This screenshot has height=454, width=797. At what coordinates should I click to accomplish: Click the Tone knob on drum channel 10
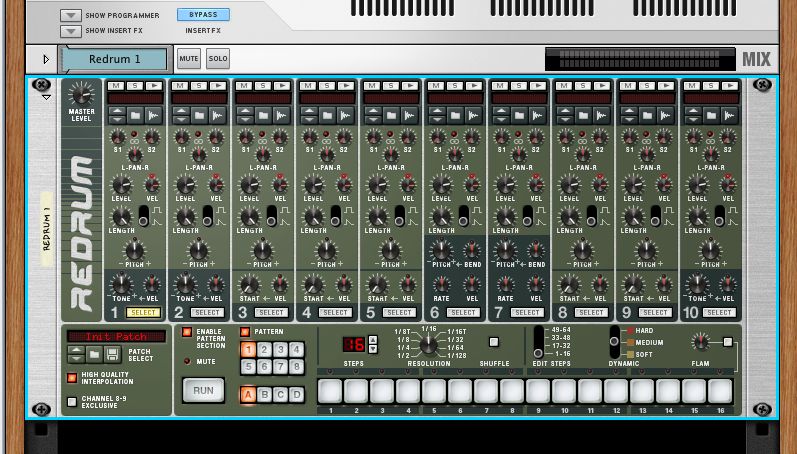[697, 284]
